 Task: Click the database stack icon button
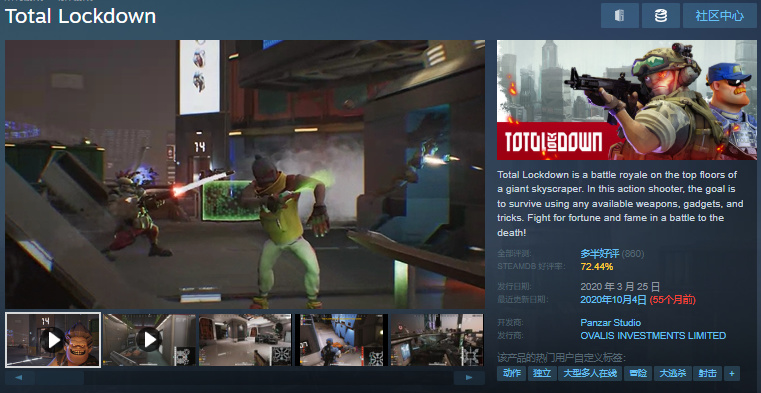pos(661,16)
